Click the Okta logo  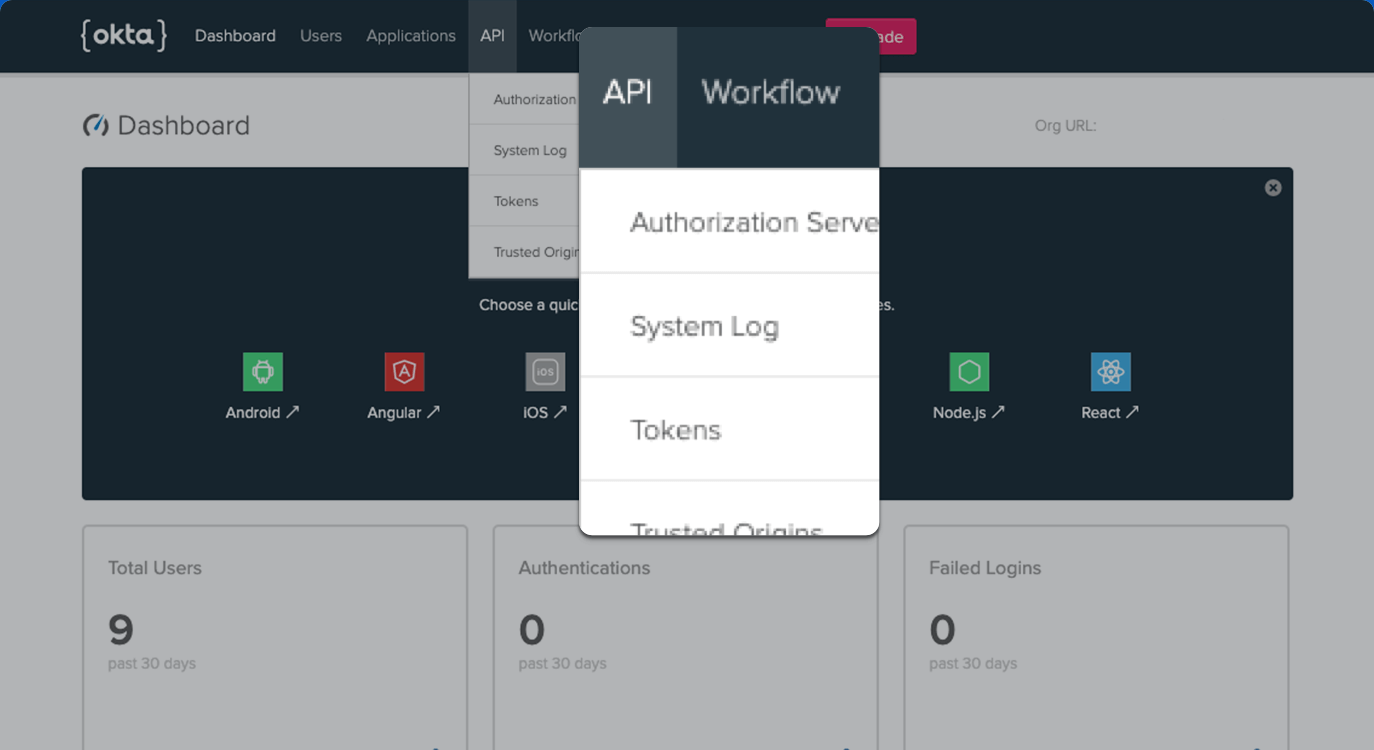[124, 35]
